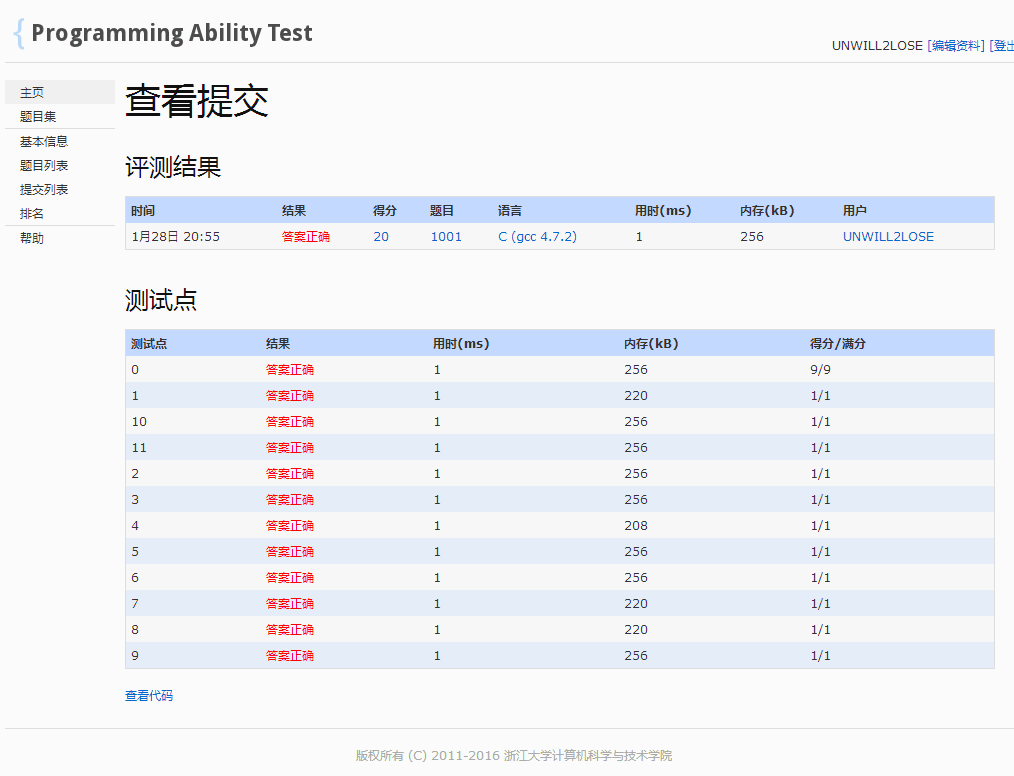Click memory 220 in test point 8 row
This screenshot has height=776, width=1014.
pos(636,629)
